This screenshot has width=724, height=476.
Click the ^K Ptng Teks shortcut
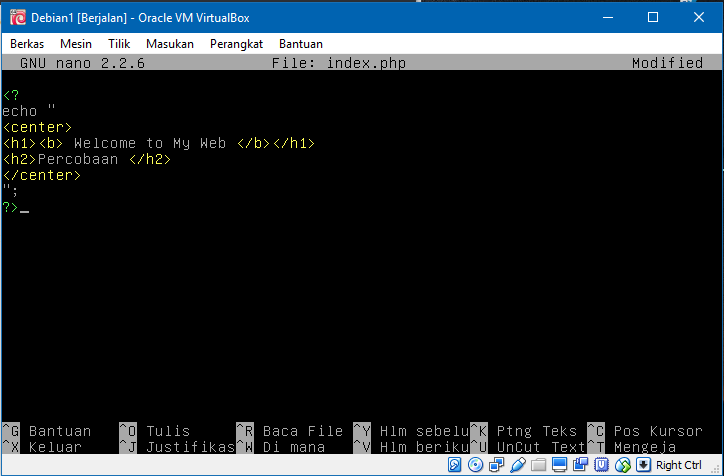(x=524, y=431)
